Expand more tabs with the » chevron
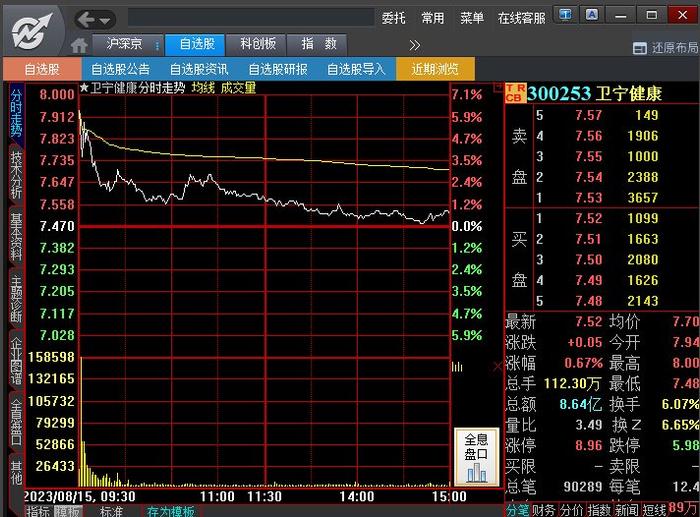Image resolution: width=700 pixels, height=517 pixels. [x=415, y=45]
